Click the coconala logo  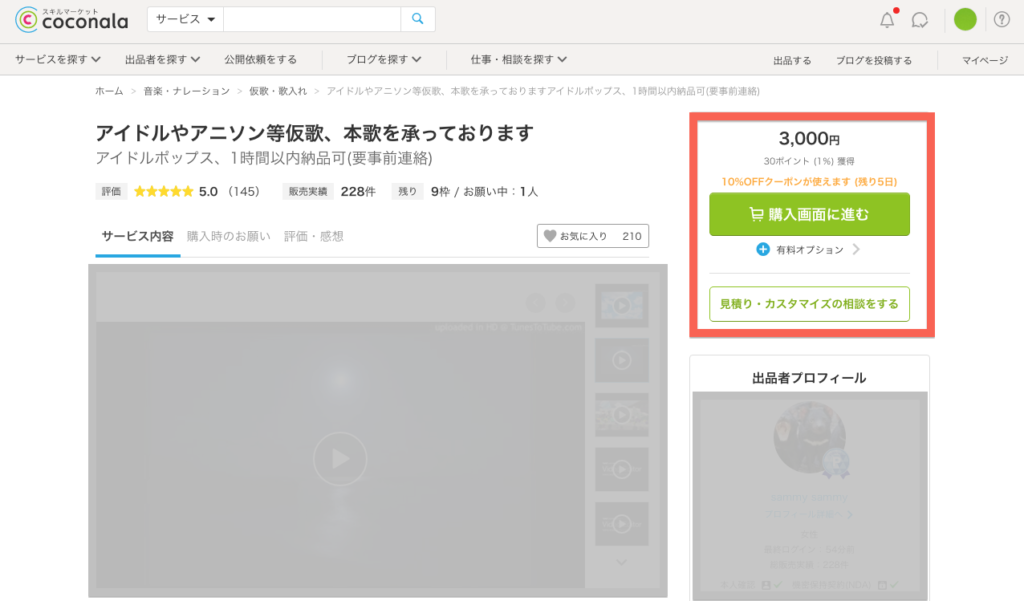pos(72,19)
